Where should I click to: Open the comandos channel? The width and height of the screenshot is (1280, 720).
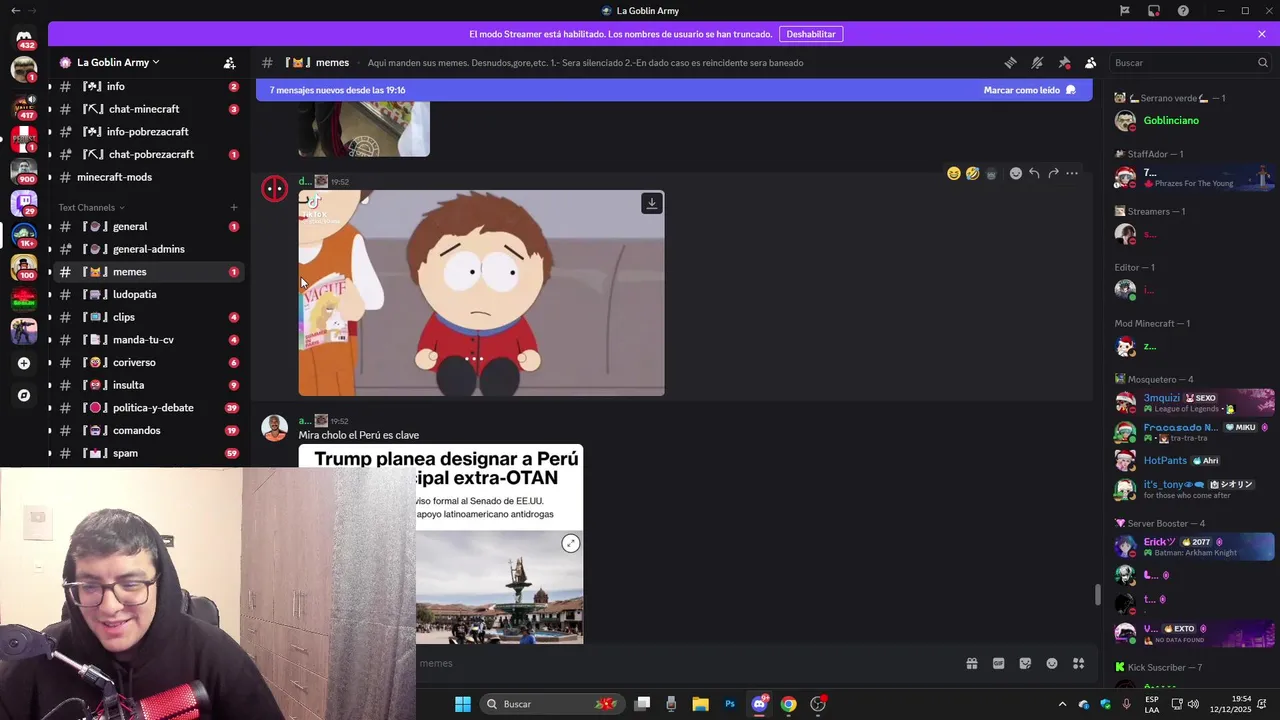click(147, 431)
